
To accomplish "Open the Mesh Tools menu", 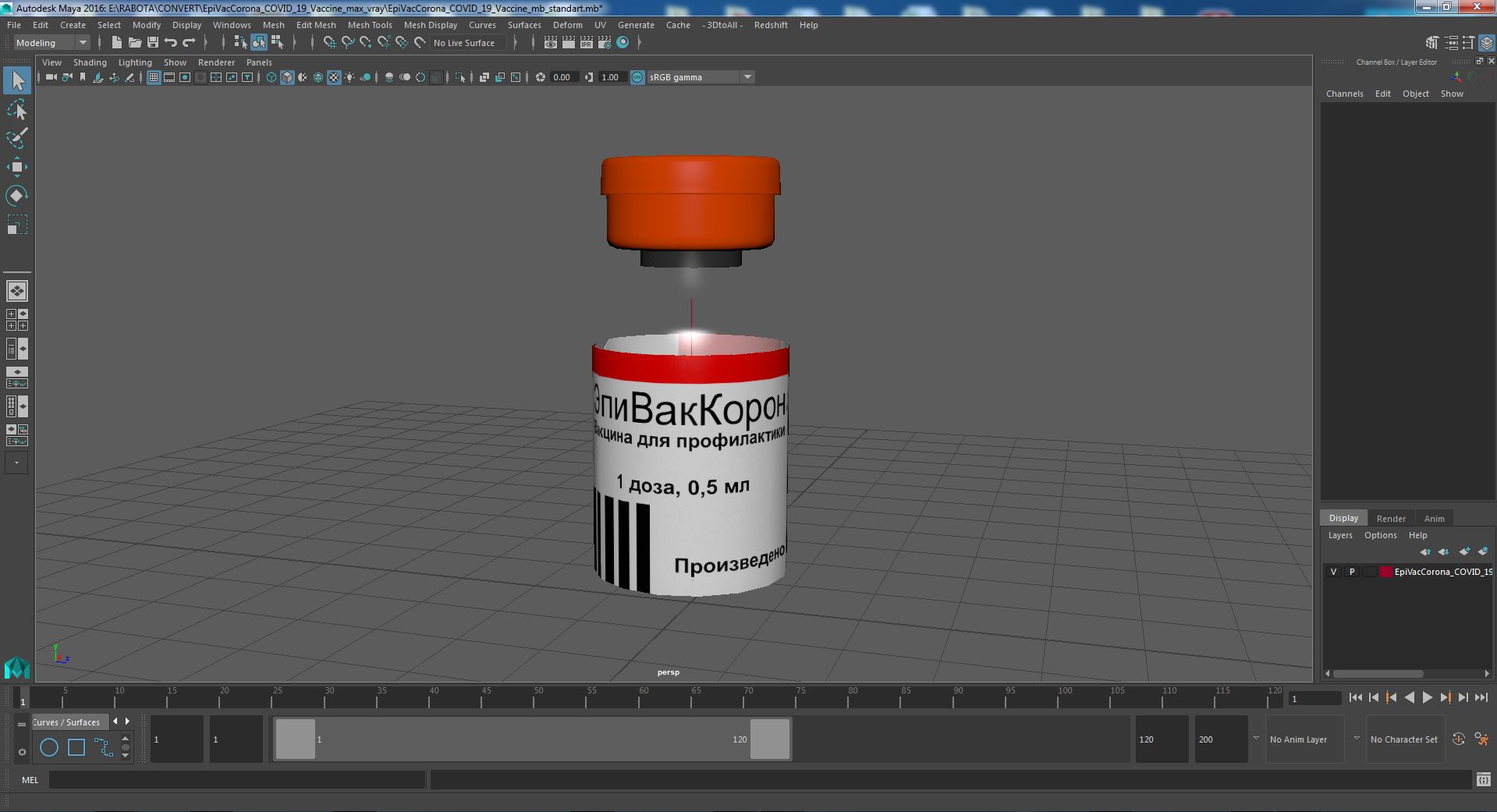I will click(370, 25).
